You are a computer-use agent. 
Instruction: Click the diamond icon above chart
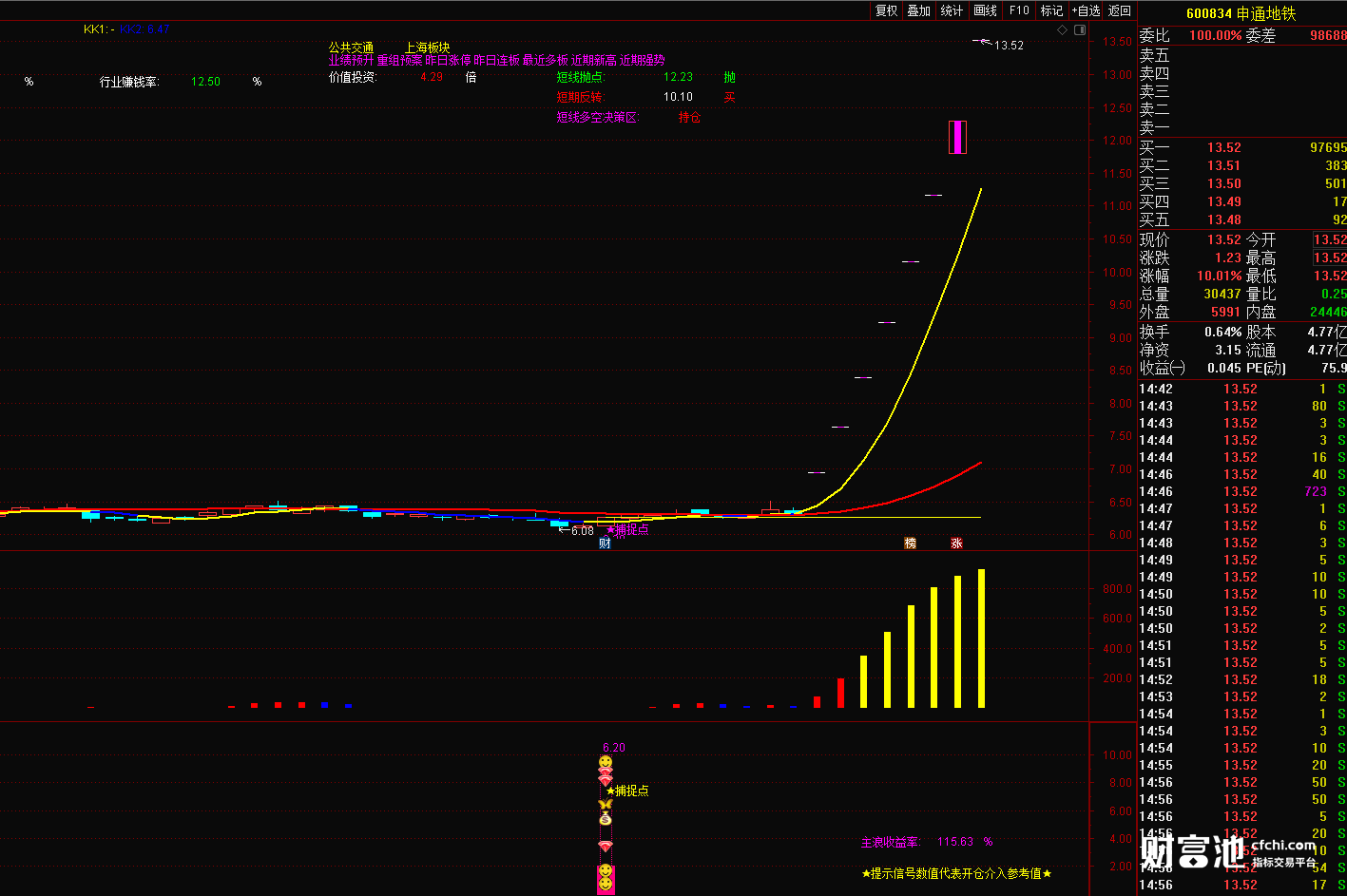coord(1063,29)
